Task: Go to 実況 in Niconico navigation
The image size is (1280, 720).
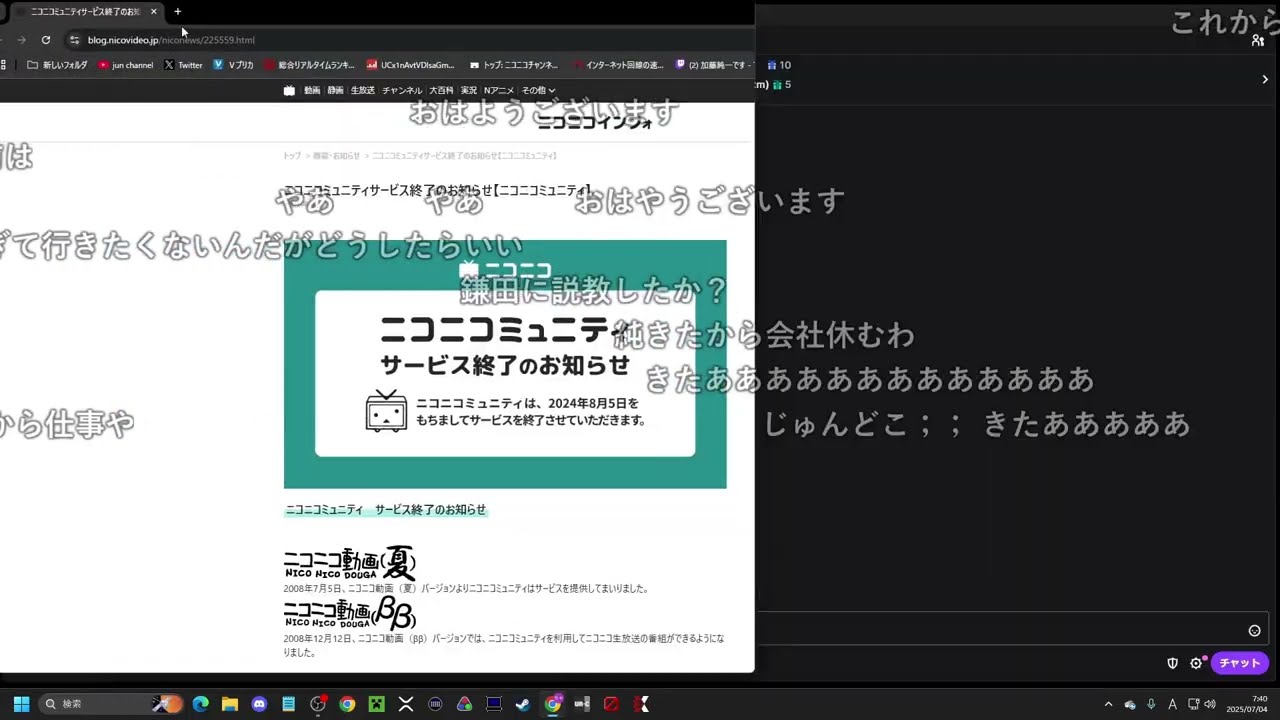Action: 469,90
